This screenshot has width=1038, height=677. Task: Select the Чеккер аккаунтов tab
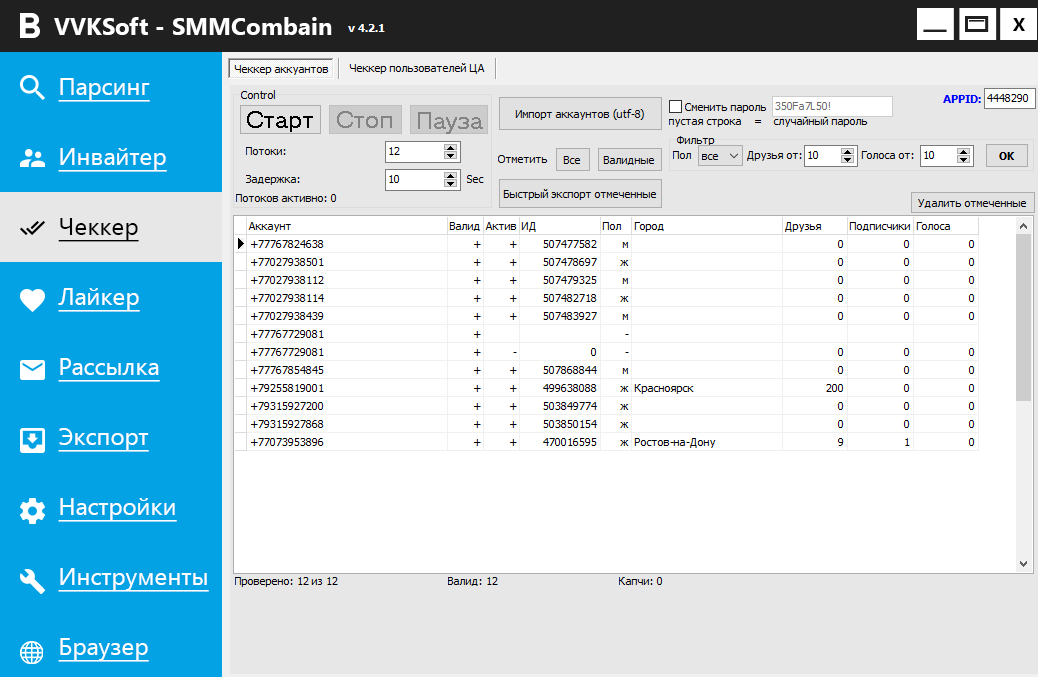click(281, 69)
